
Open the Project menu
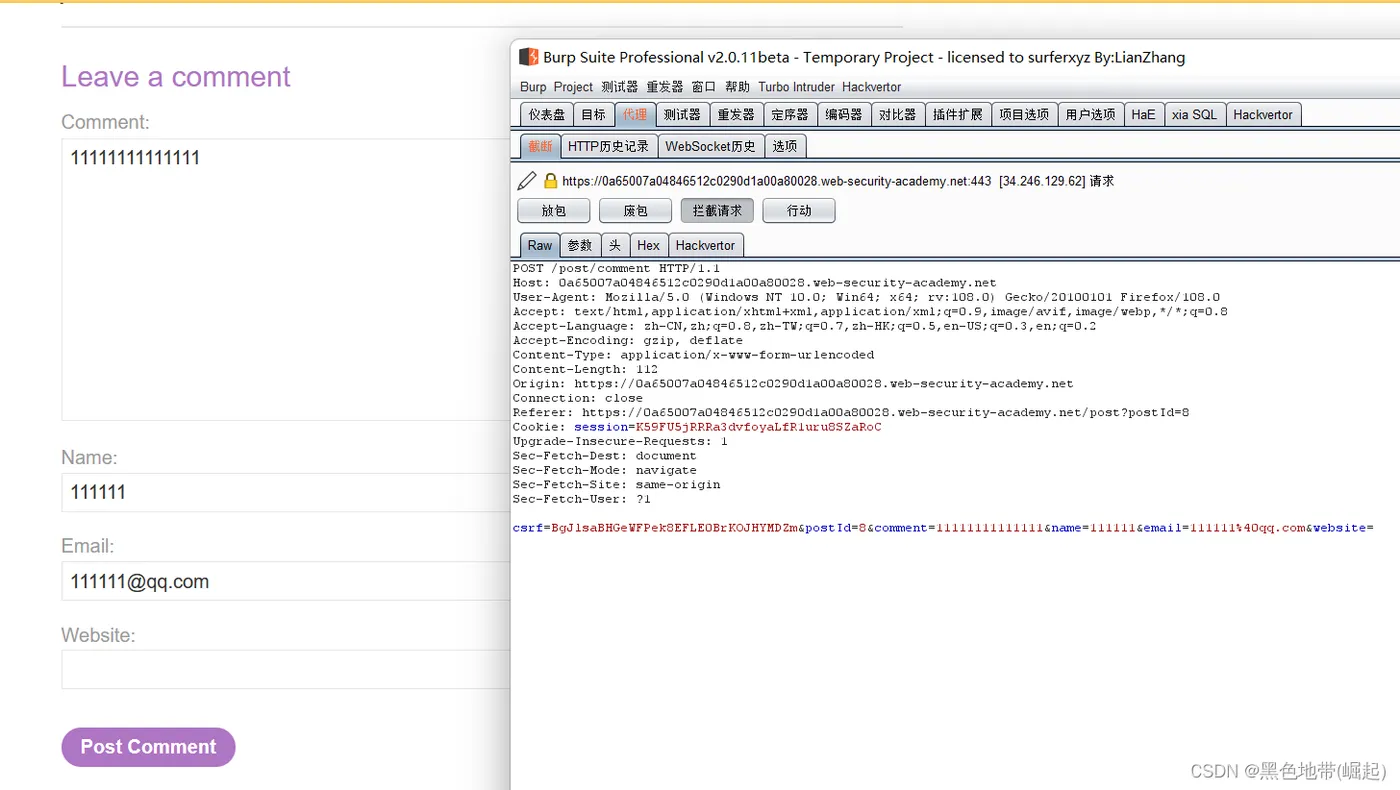[573, 87]
